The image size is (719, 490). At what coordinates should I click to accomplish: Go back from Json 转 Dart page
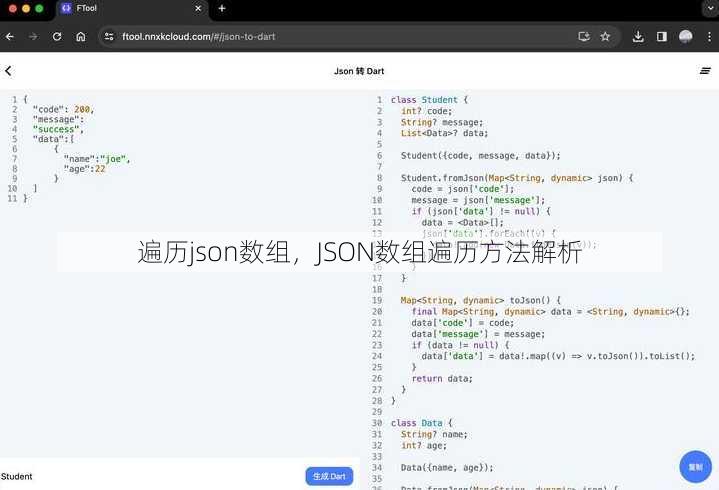(8, 71)
